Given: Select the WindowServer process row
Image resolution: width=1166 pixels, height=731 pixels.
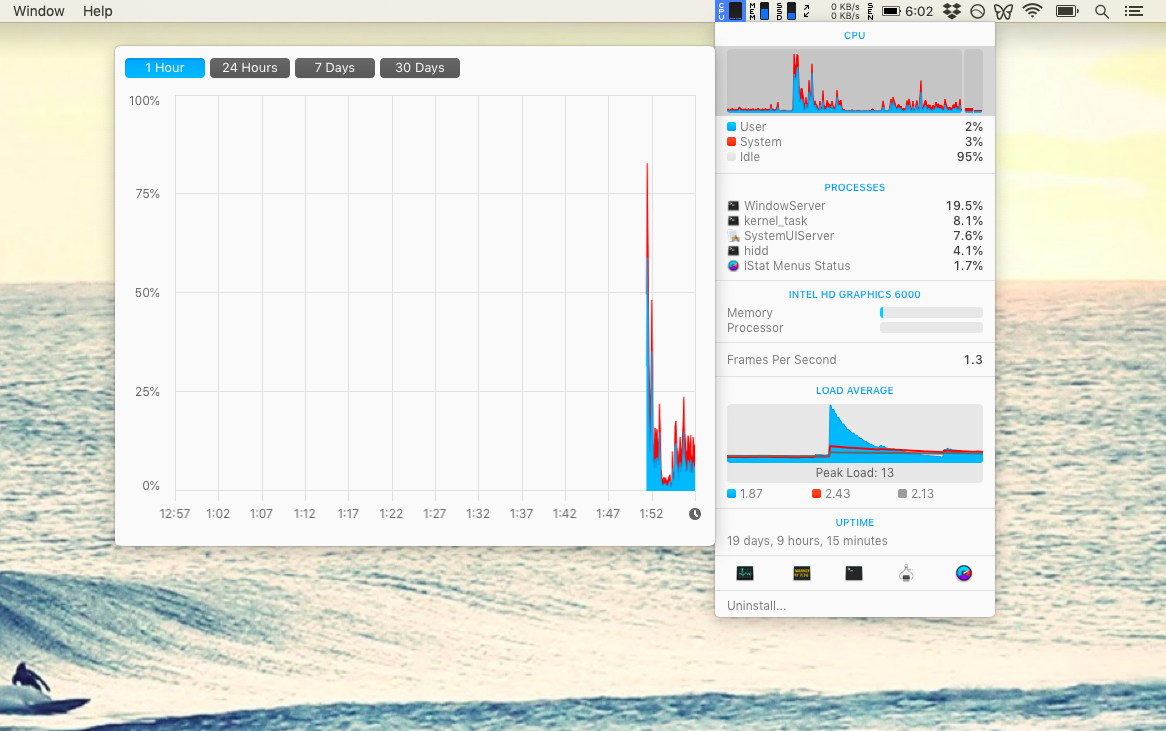Looking at the screenshot, I should click(x=854, y=206).
